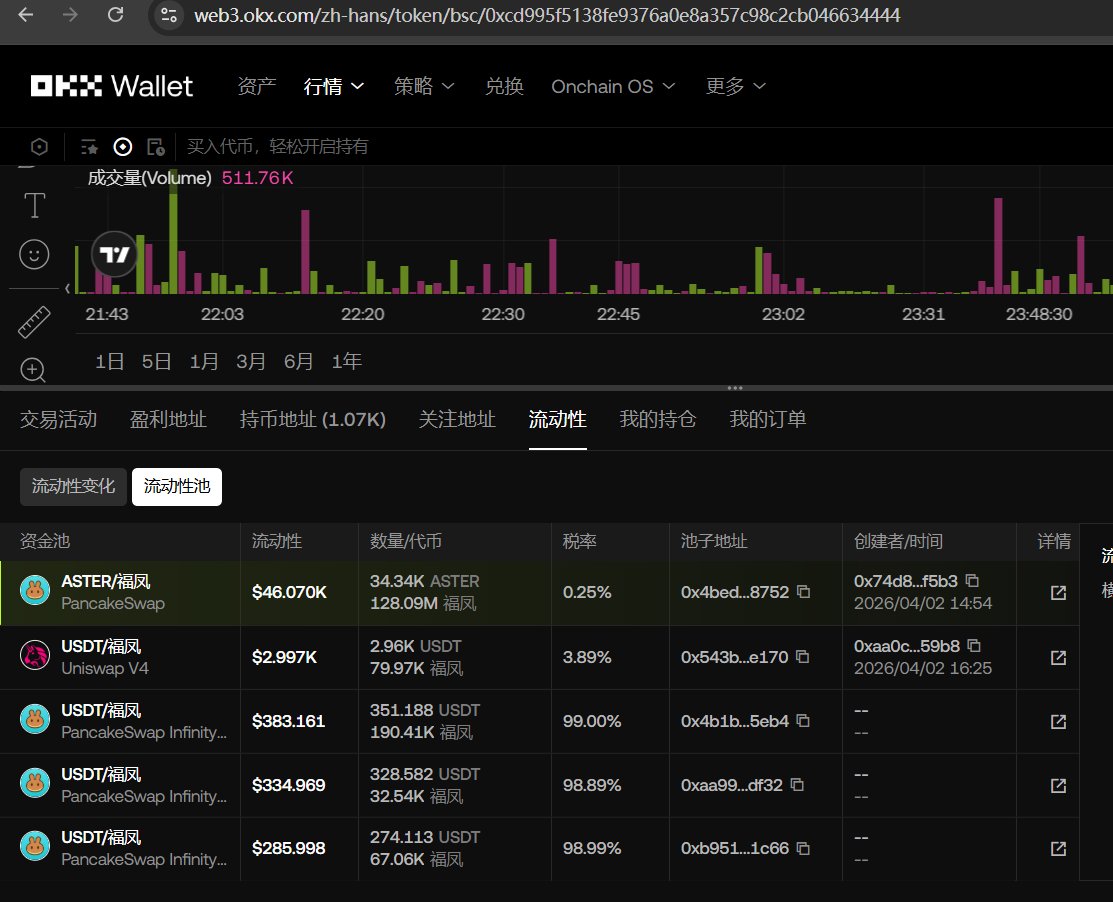Copy pool address 0xb951...1c66
Screen dimensions: 1113x902
pos(804,848)
